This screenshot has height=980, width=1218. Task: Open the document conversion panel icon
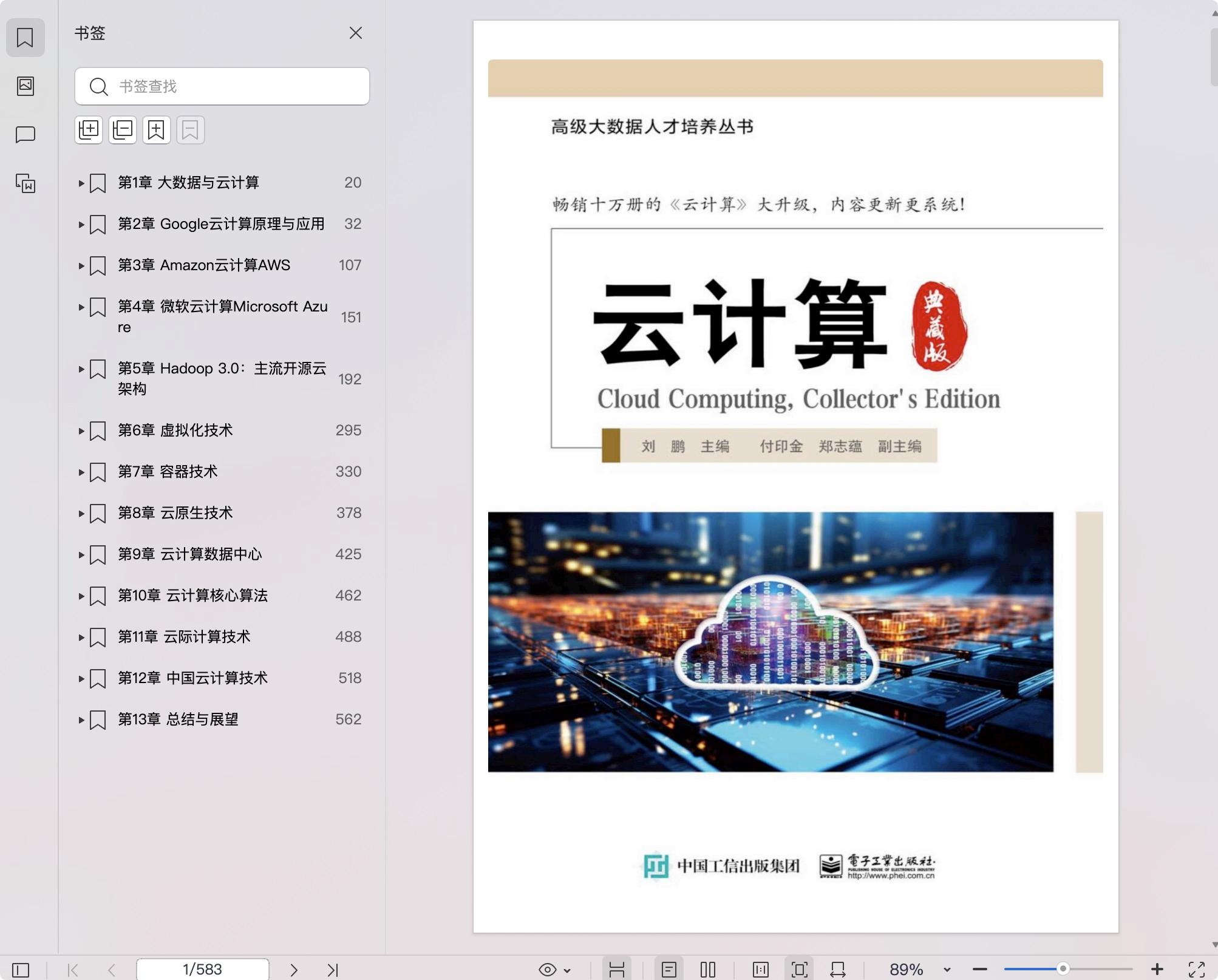[25, 183]
